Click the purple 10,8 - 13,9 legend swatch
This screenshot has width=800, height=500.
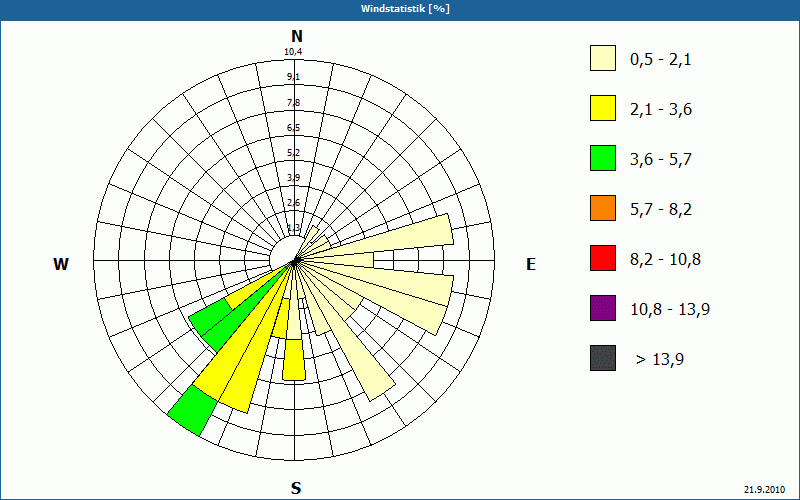pyautogui.click(x=603, y=308)
